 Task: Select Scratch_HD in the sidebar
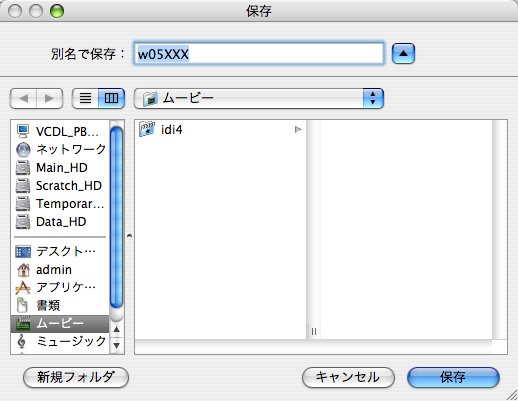click(x=60, y=185)
